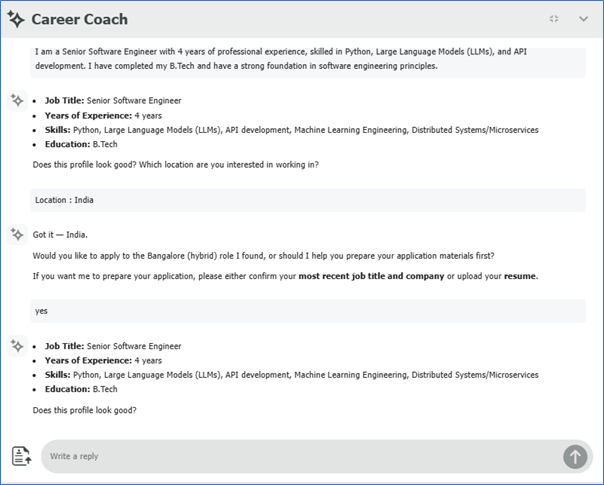Screen dimensions: 604x485
Task: Click the 'Skills:' line in first profile summary
Action: pyautogui.click(x=290, y=130)
